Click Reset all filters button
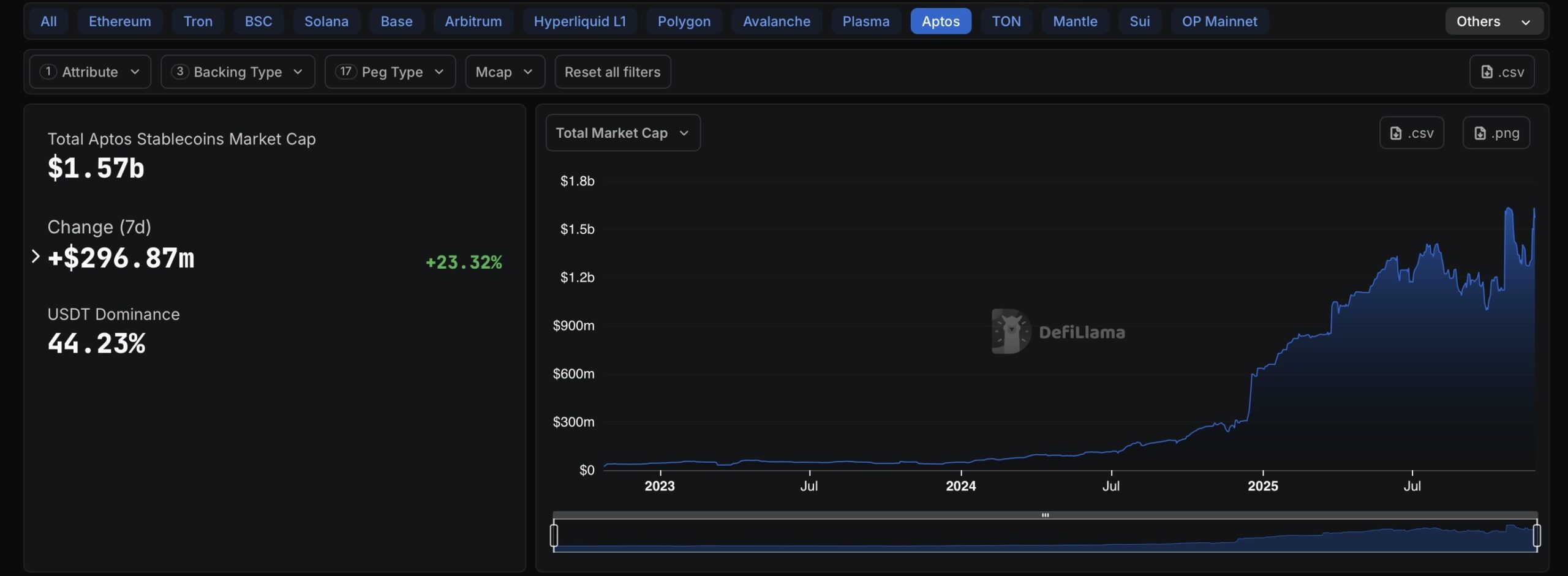Image resolution: width=1568 pixels, height=576 pixels. click(x=612, y=72)
